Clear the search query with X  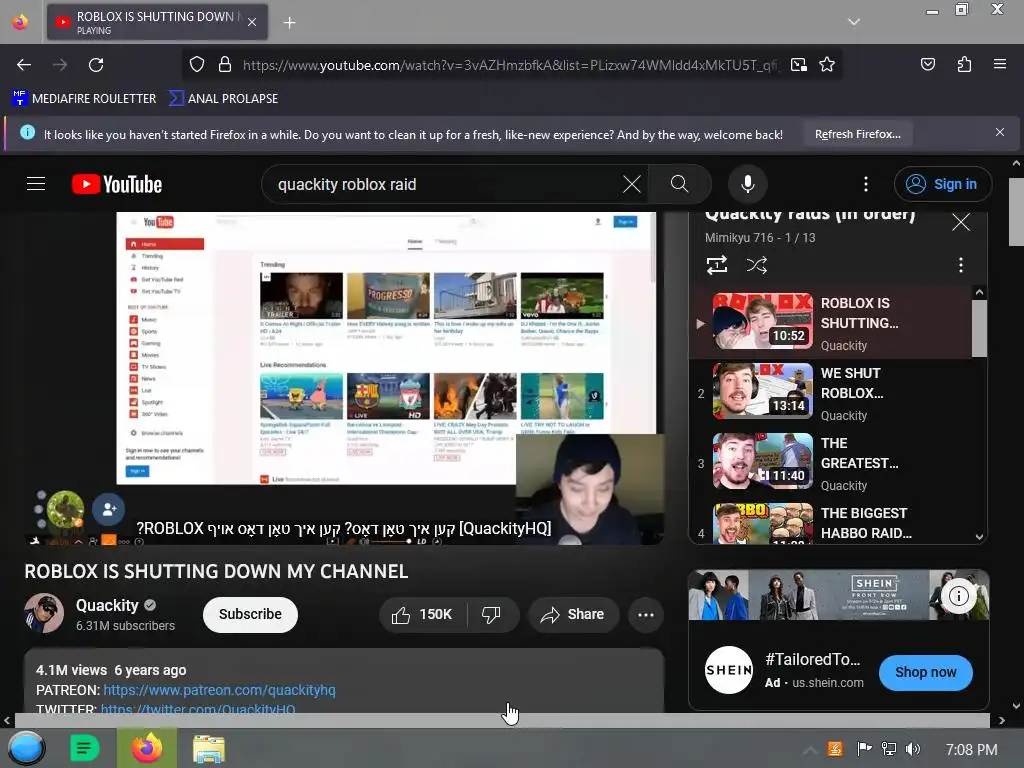[x=632, y=184]
